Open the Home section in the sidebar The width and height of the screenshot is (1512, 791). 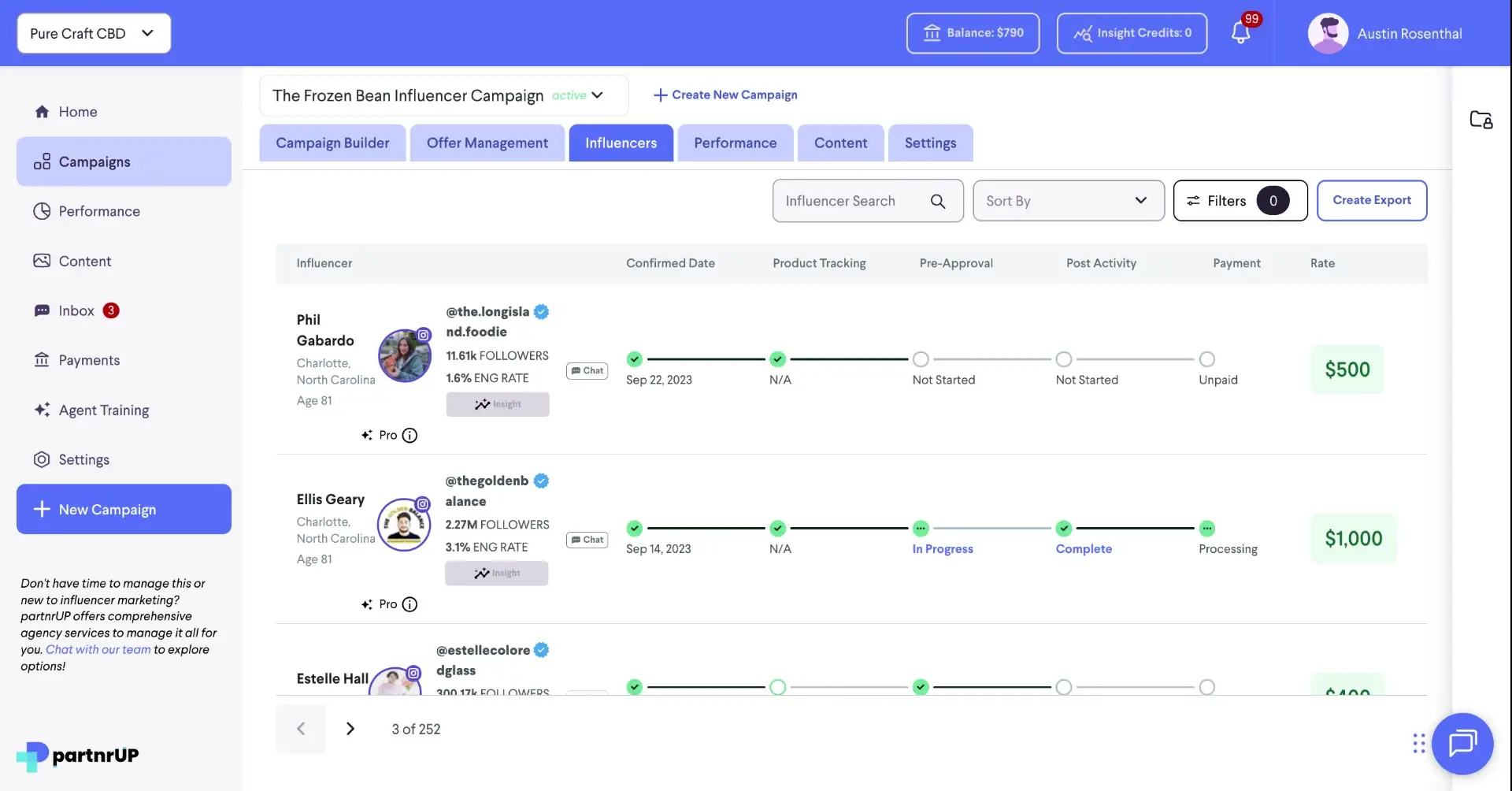(80, 111)
